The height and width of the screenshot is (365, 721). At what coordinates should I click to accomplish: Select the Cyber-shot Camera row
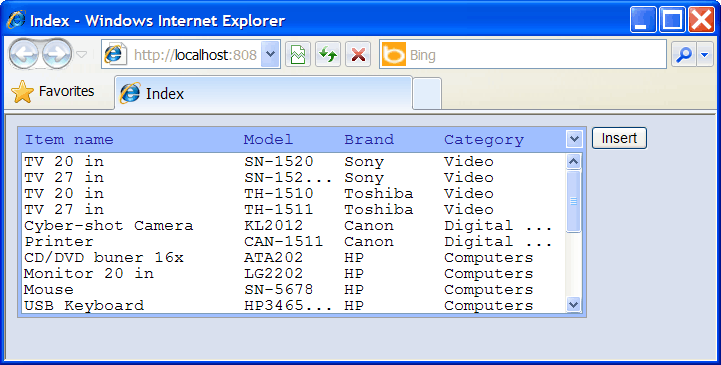pos(293,226)
